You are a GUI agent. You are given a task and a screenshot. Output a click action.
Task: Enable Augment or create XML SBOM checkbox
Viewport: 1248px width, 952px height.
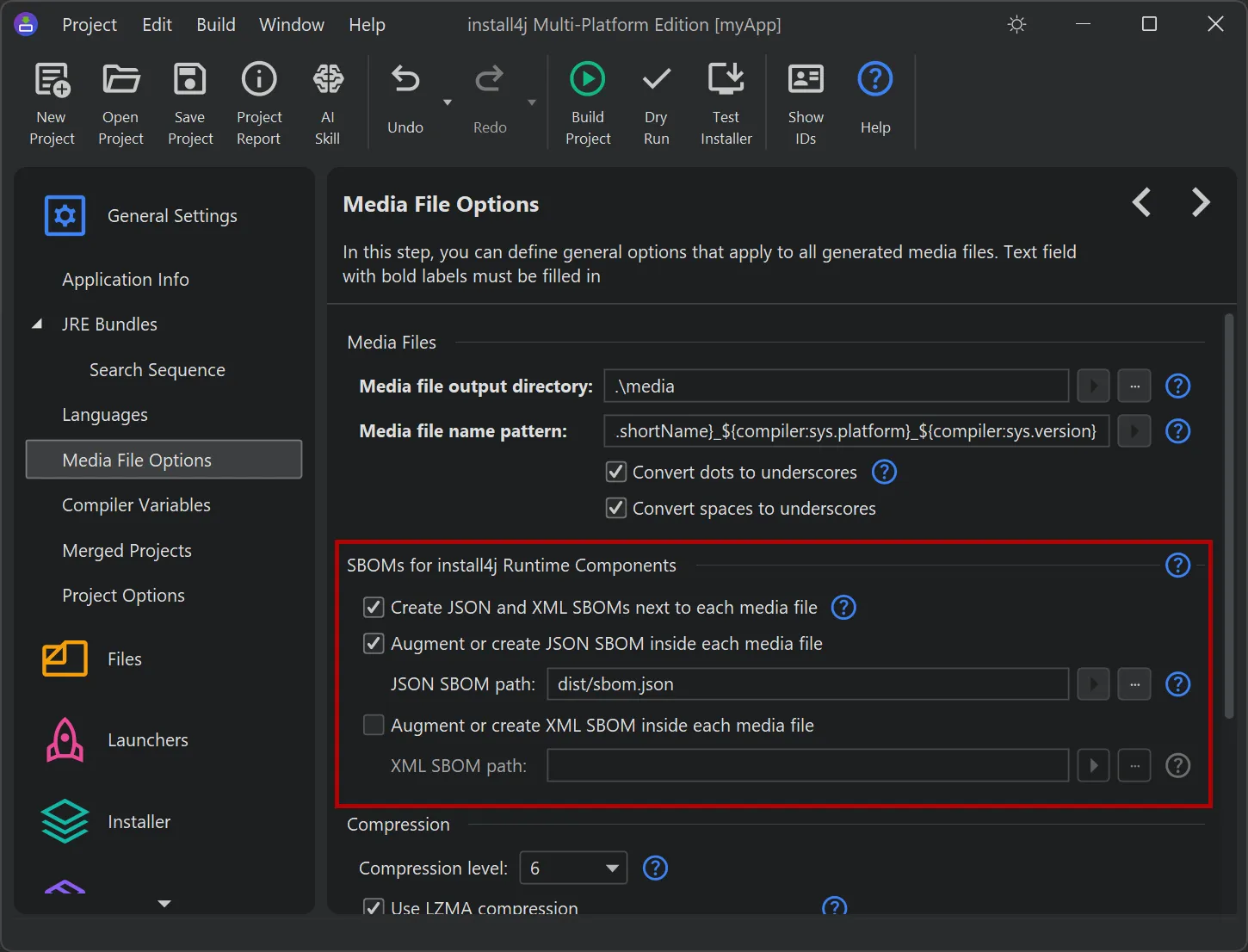(374, 725)
